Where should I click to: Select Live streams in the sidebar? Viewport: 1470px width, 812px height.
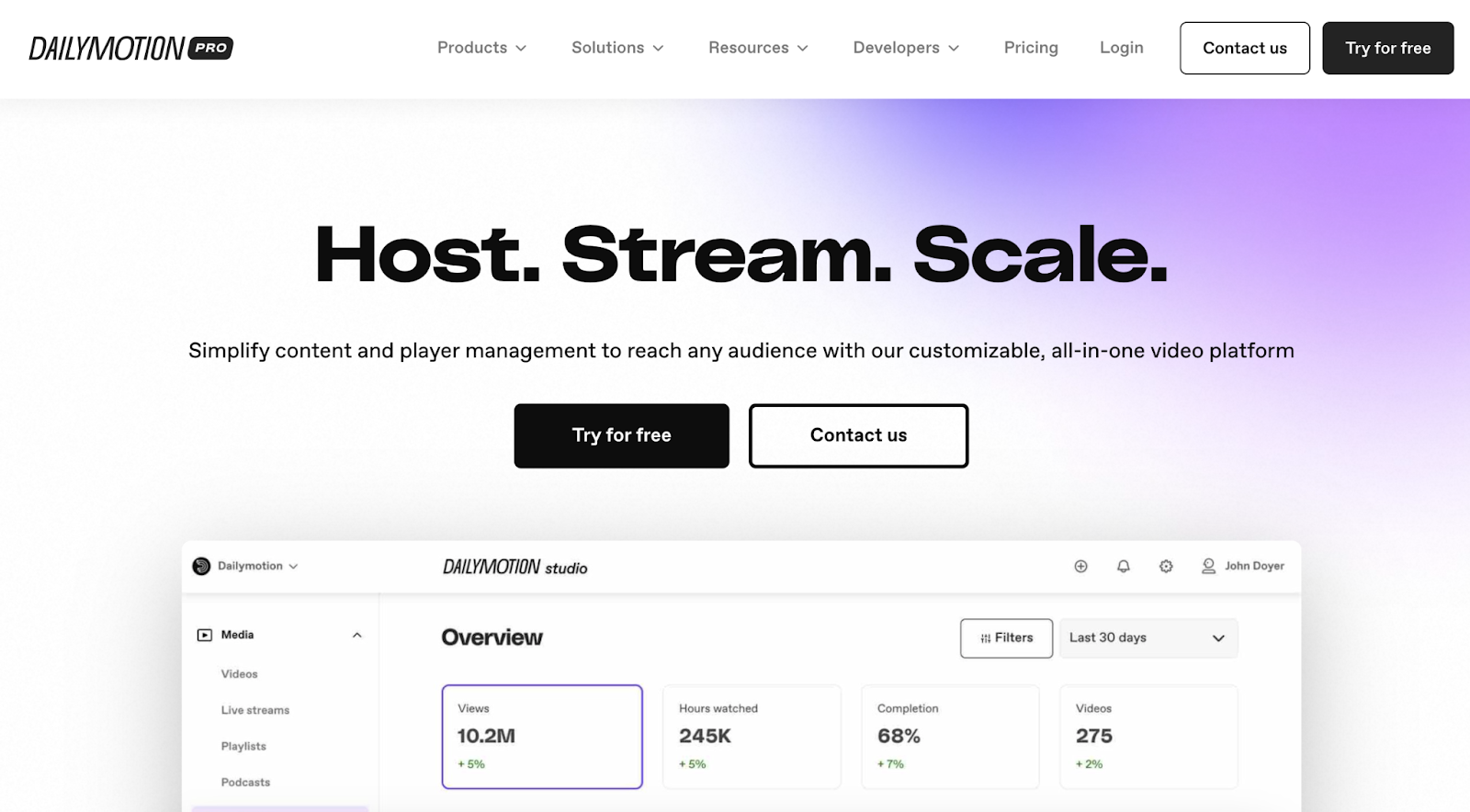(x=255, y=710)
